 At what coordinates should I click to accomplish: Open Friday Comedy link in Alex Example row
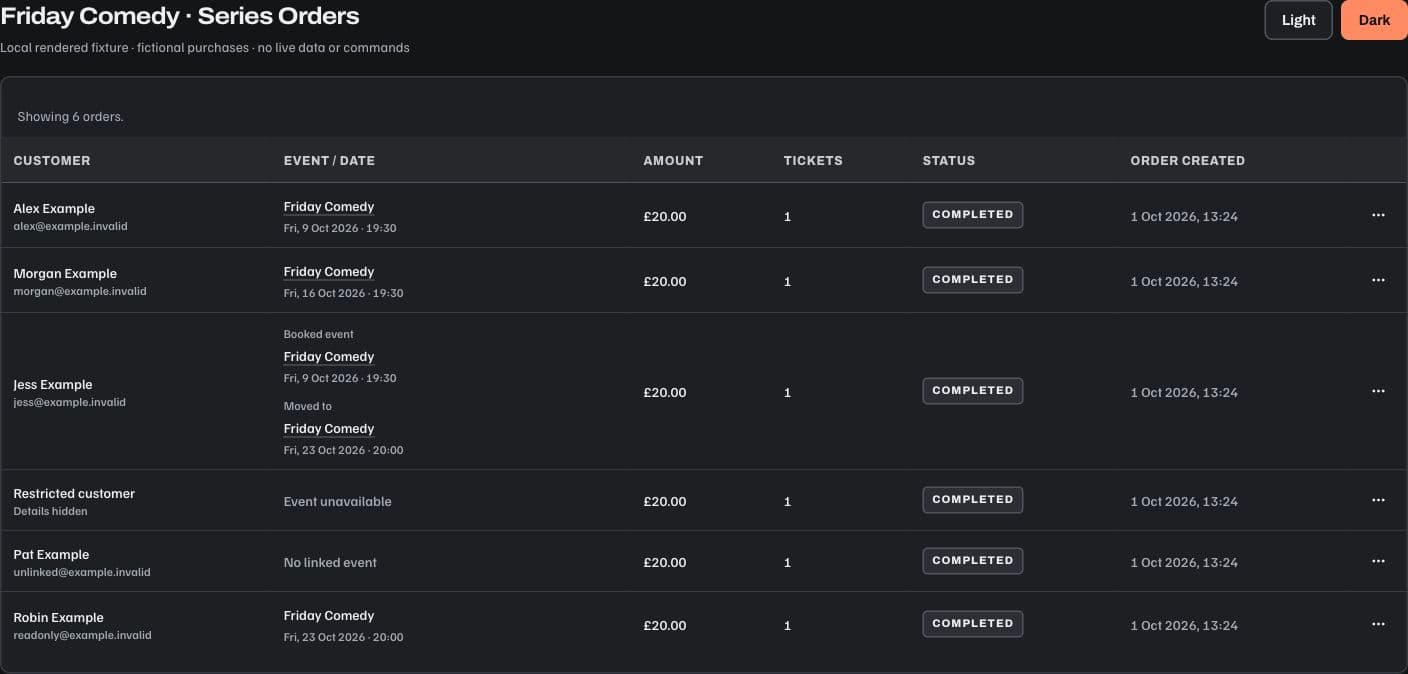(x=328, y=207)
